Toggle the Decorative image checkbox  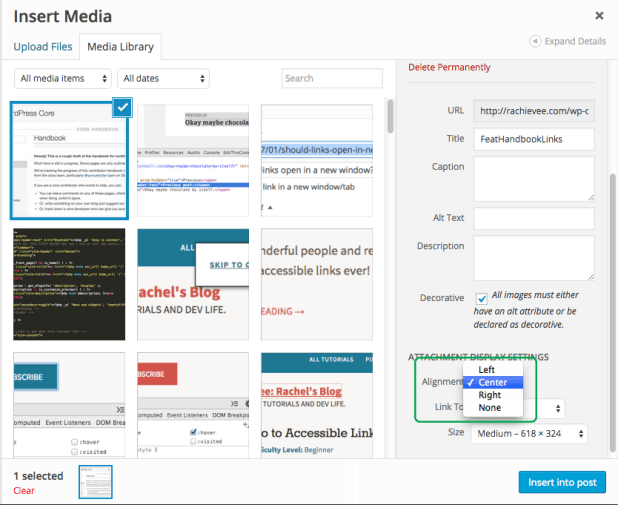tap(481, 298)
